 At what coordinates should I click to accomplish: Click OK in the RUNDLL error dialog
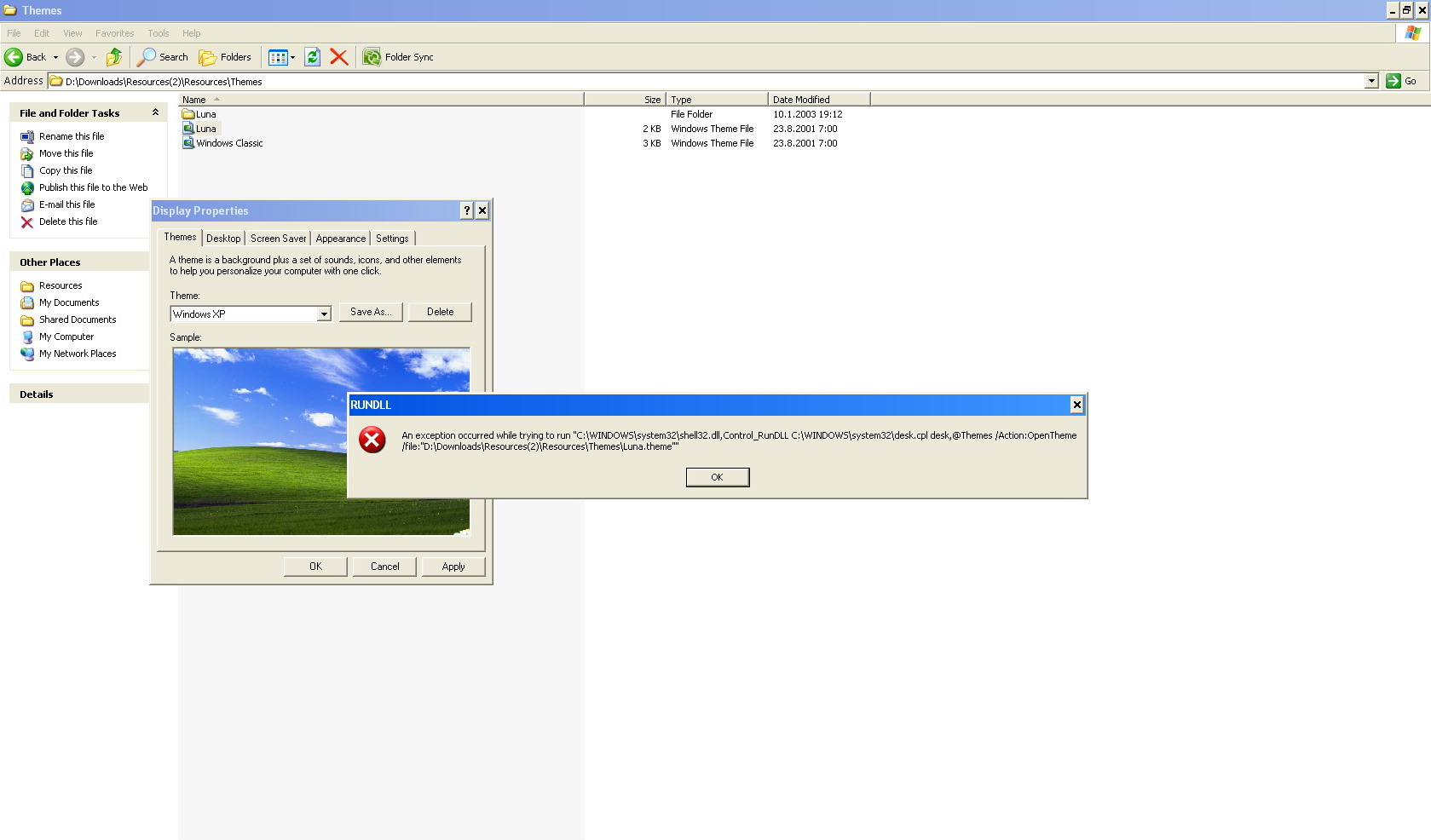tap(717, 477)
